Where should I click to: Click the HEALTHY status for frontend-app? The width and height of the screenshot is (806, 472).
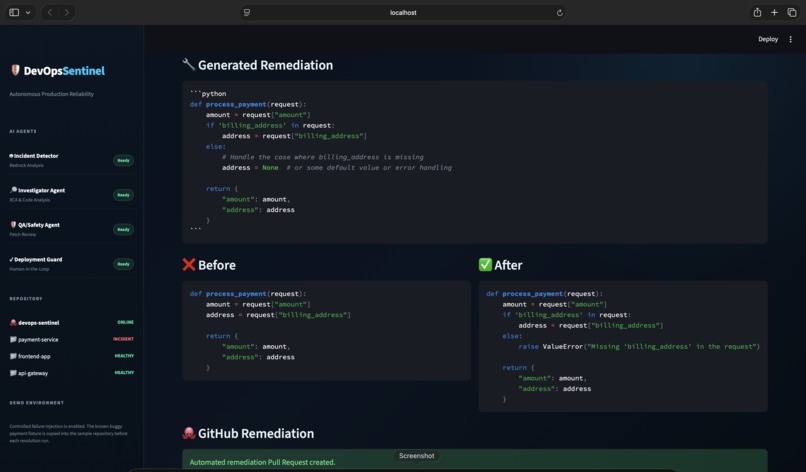click(124, 356)
